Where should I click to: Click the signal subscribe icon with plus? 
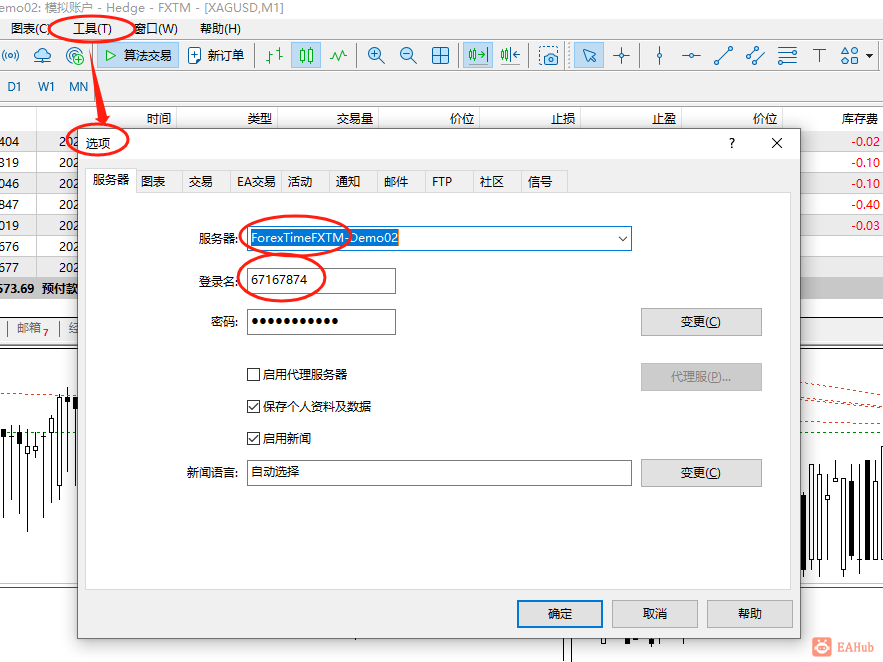point(75,55)
